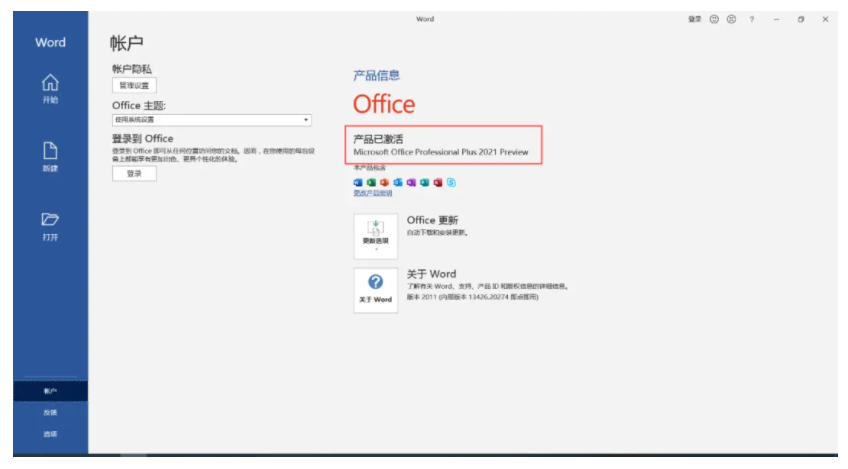Open the 打开 file browser page
The height and width of the screenshot is (469, 848).
tap(50, 226)
